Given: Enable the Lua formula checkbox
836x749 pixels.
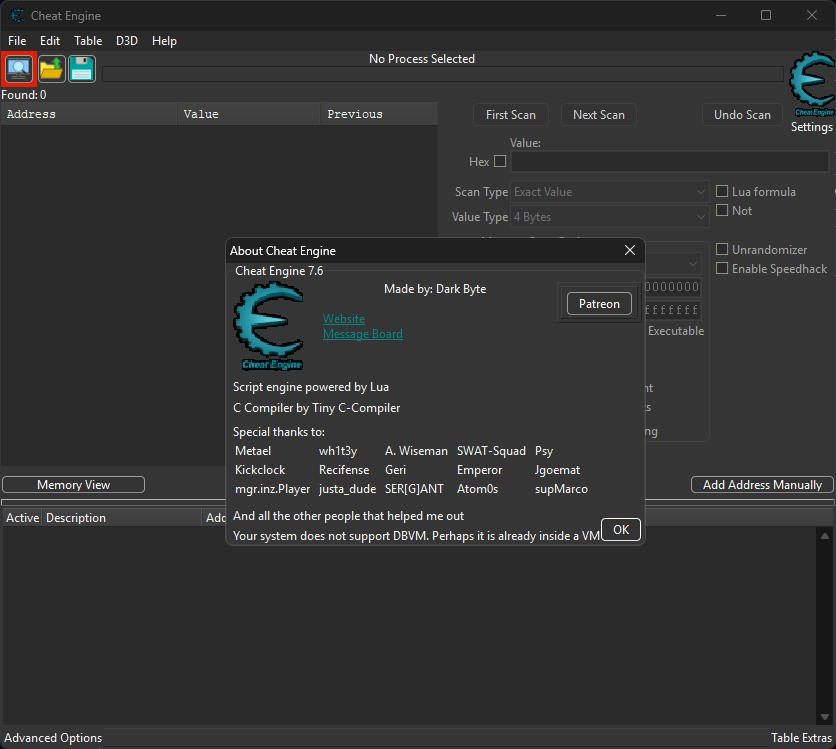Looking at the screenshot, I should (x=721, y=191).
